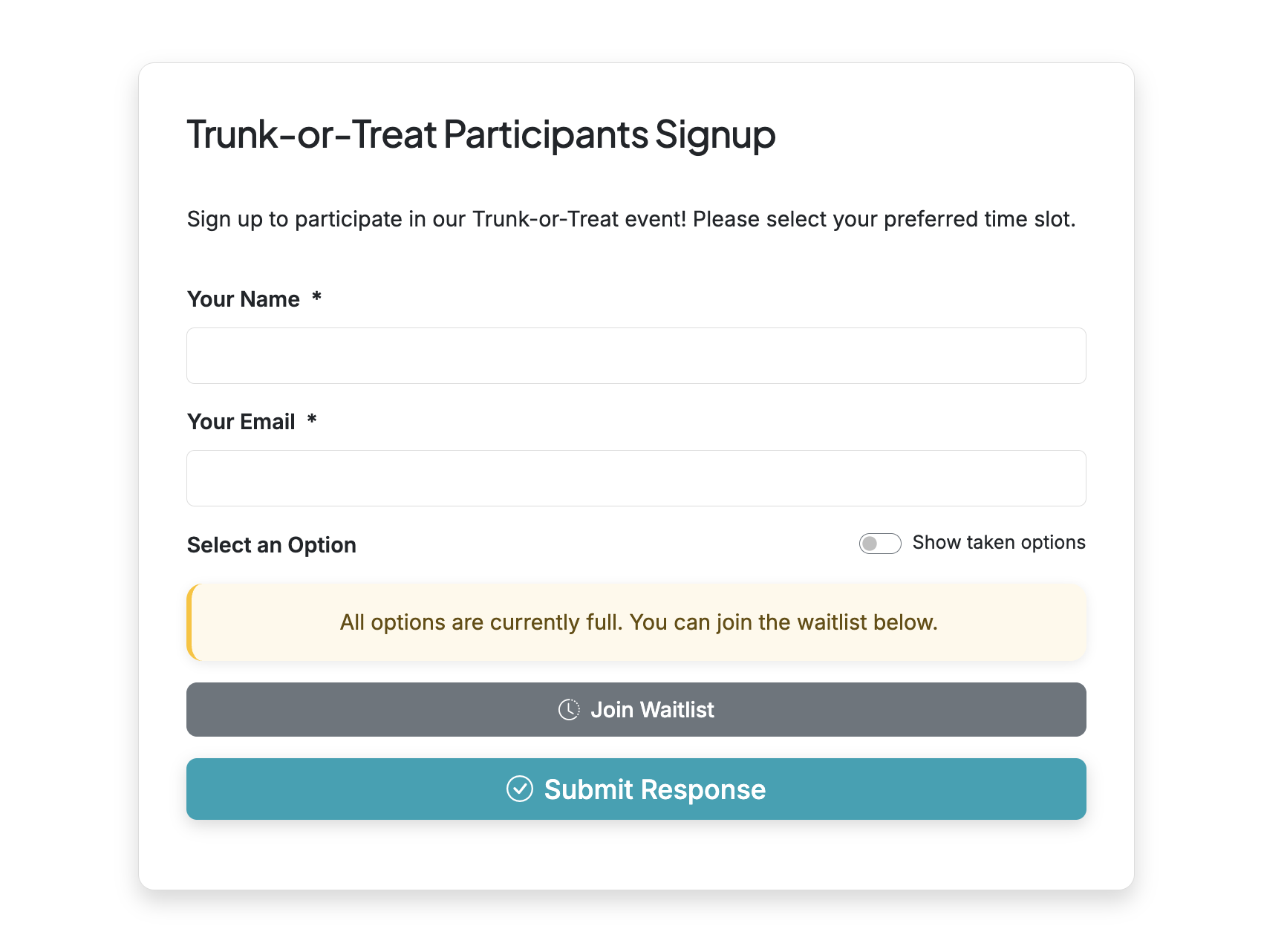1261x952 pixels.
Task: Click the Trunk-or-Treat Participants Signup title
Action: 480,134
